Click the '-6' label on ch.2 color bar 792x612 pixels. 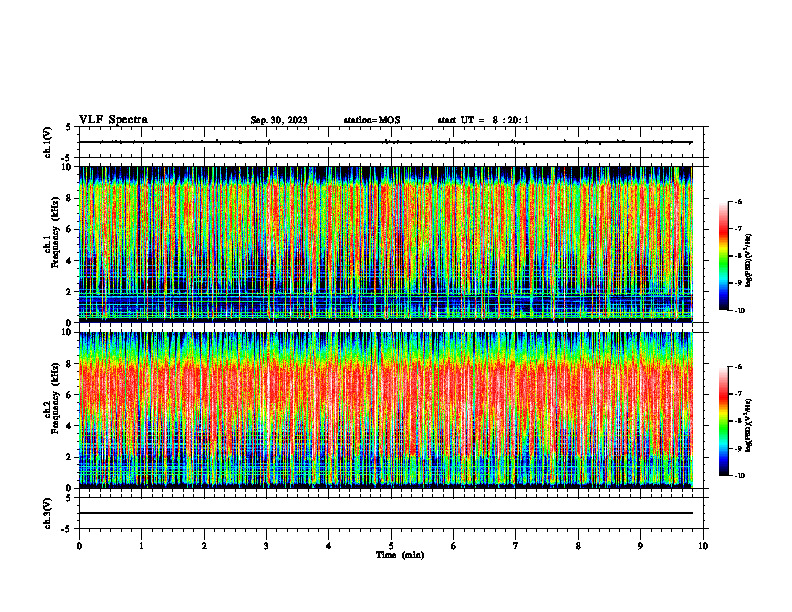tap(738, 367)
